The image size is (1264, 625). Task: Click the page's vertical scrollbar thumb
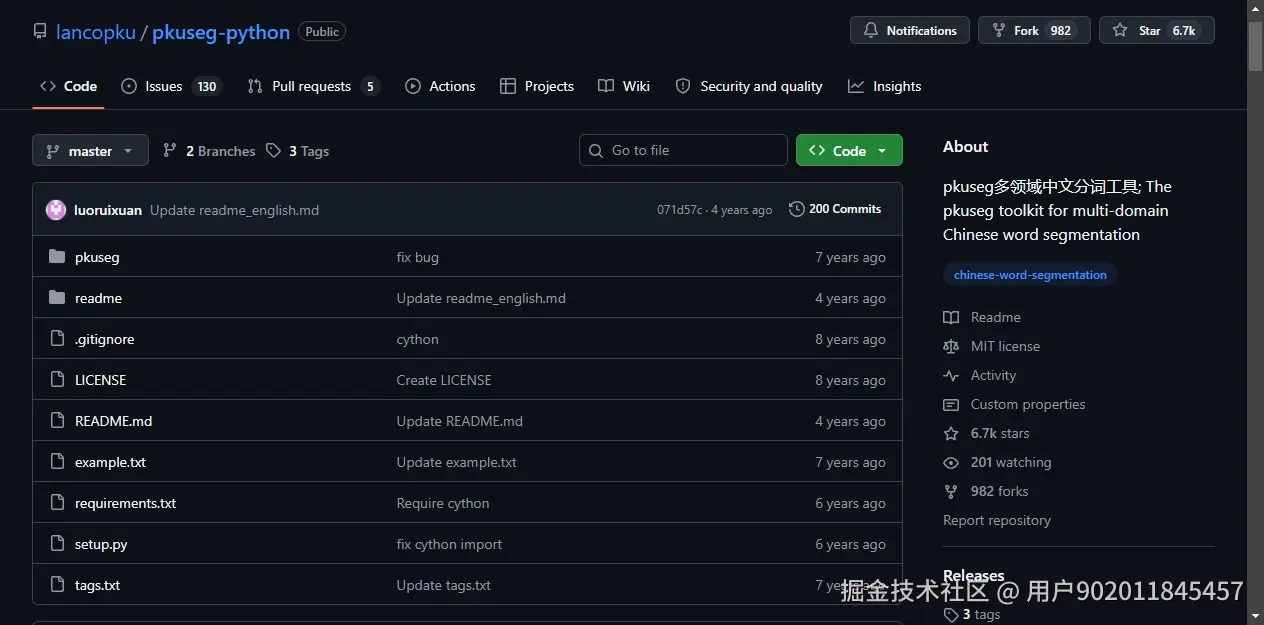click(1255, 45)
